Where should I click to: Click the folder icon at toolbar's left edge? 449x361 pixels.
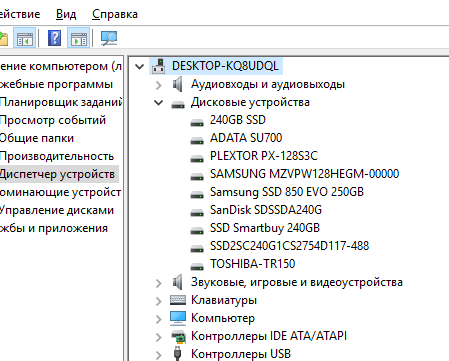click(3, 39)
